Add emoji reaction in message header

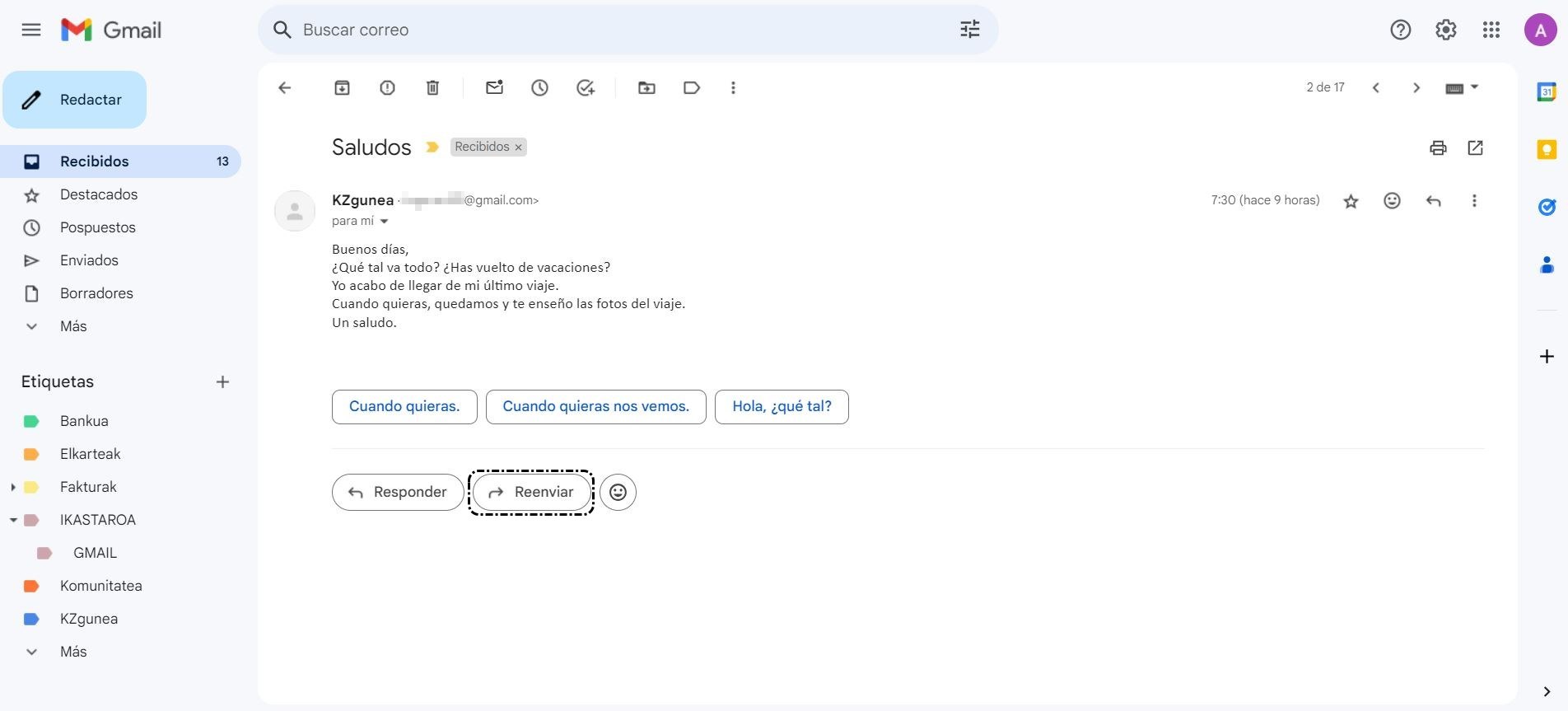tap(1392, 200)
